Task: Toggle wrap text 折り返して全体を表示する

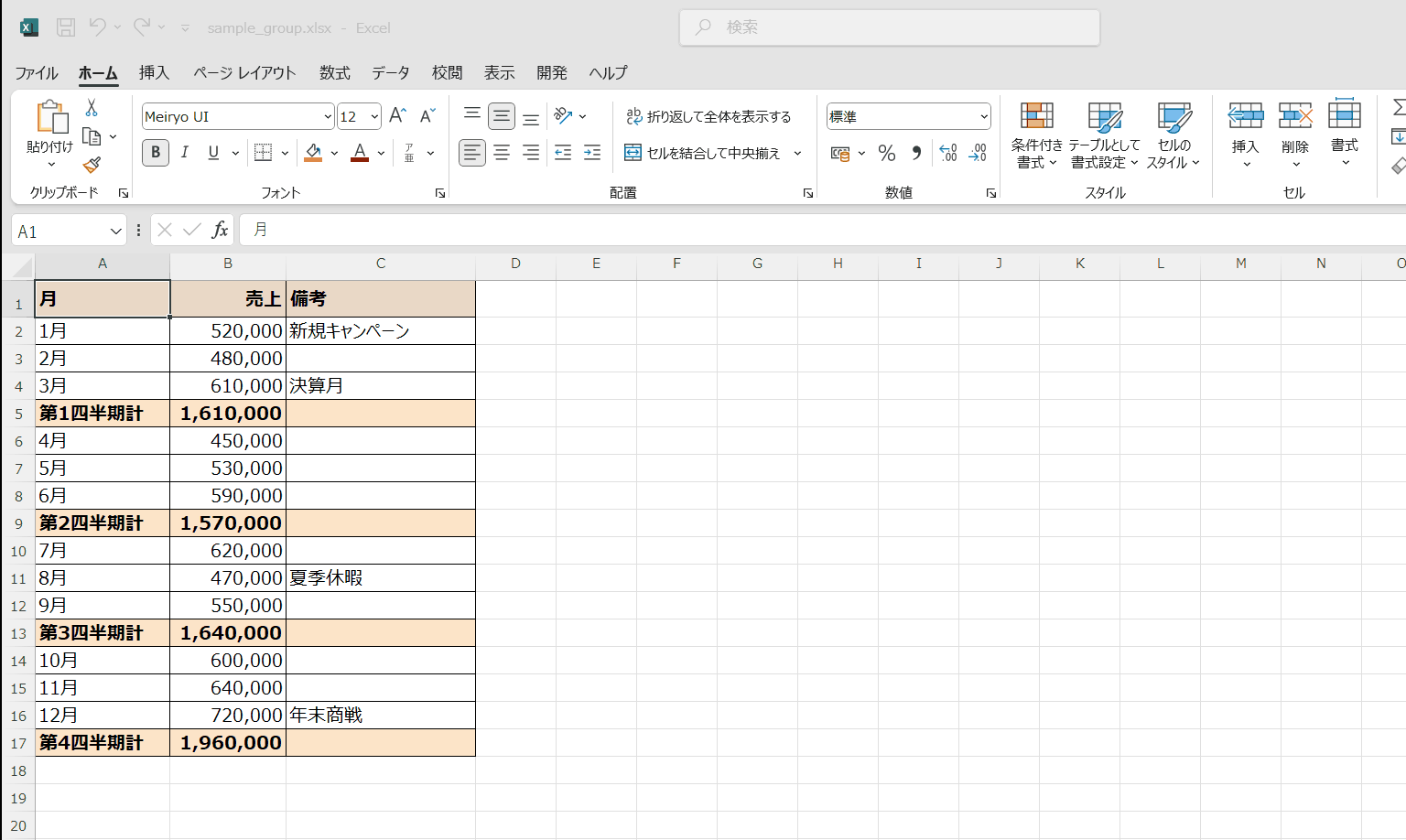Action: (x=708, y=116)
